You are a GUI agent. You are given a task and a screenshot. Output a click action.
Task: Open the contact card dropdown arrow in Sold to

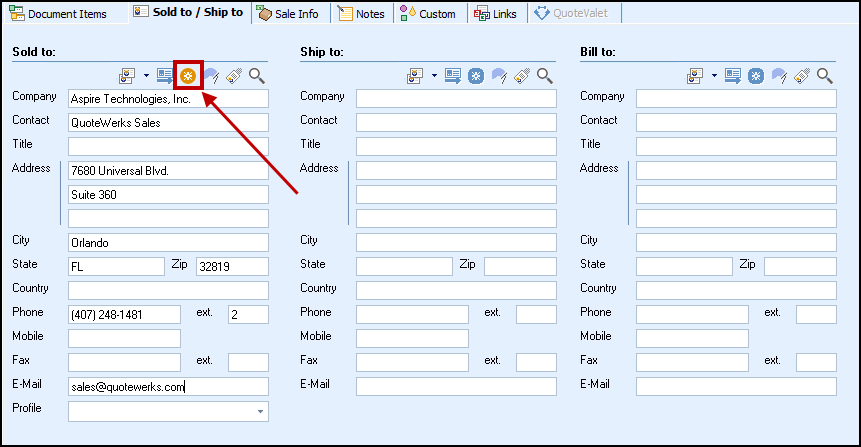[x=146, y=76]
